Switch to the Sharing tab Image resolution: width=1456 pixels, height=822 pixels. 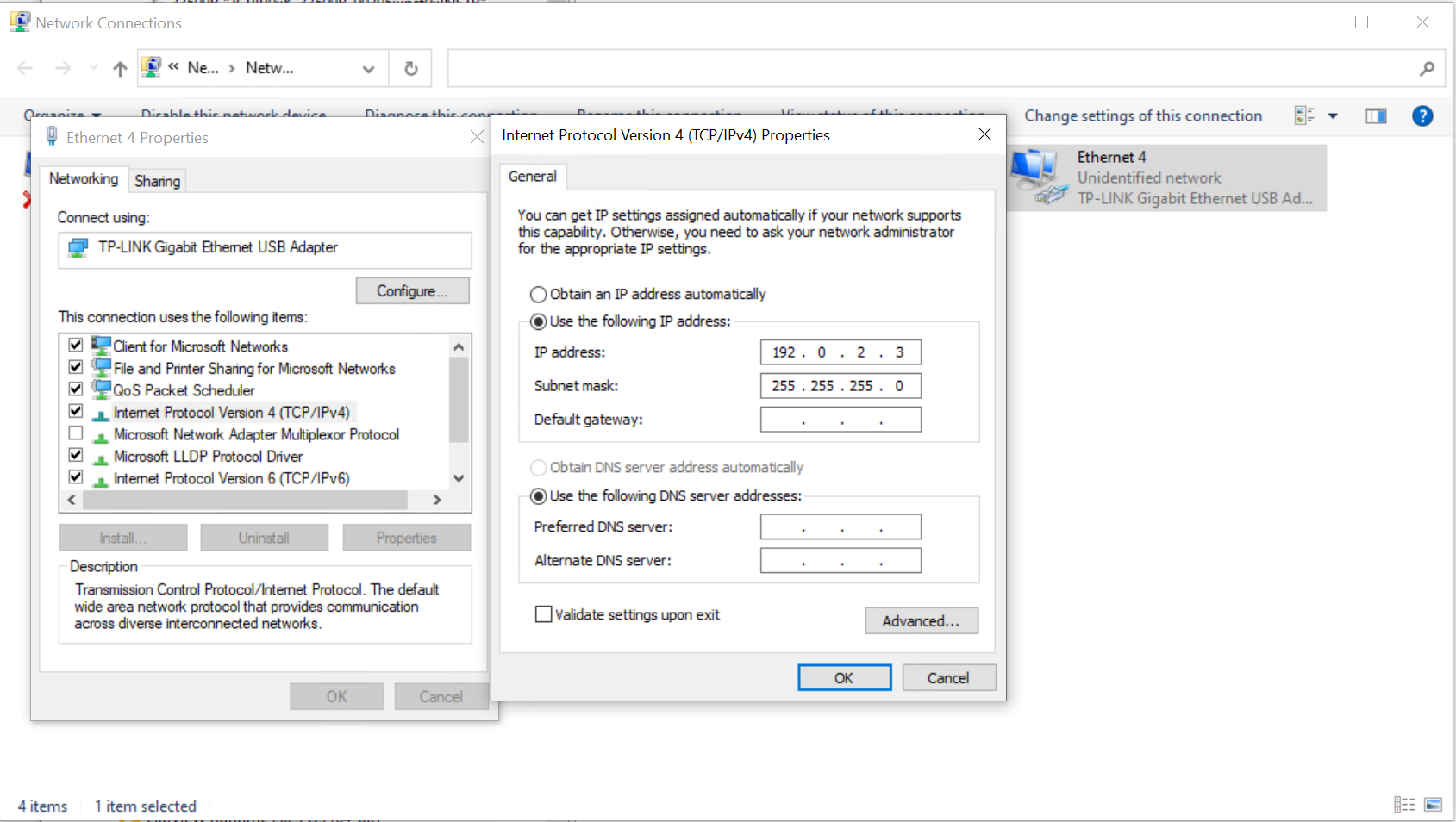(157, 181)
